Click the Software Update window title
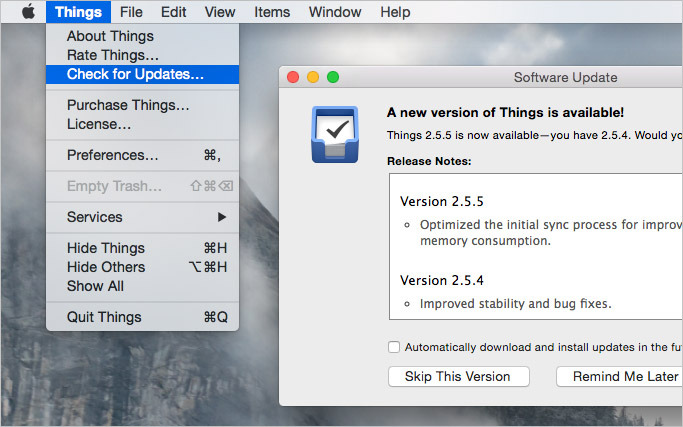The height and width of the screenshot is (427, 683). (x=565, y=78)
